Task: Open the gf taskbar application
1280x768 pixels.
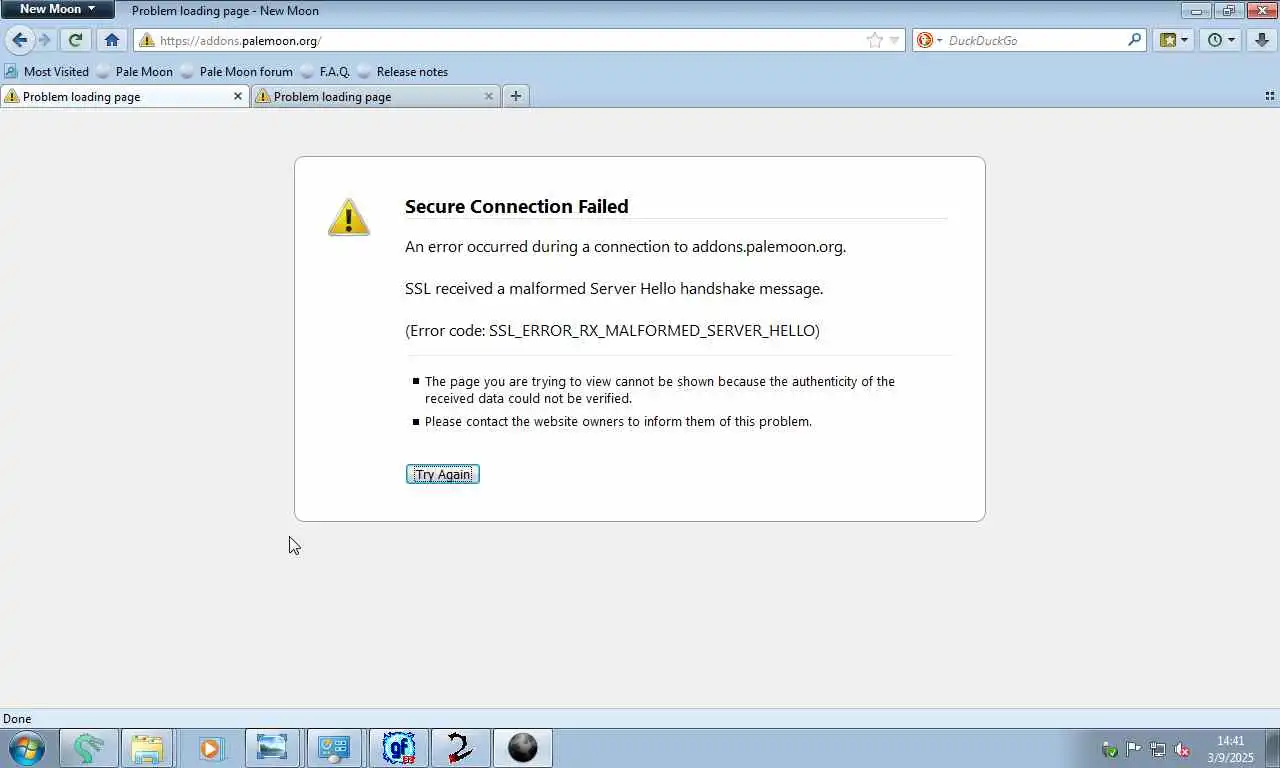Action: (x=399, y=748)
